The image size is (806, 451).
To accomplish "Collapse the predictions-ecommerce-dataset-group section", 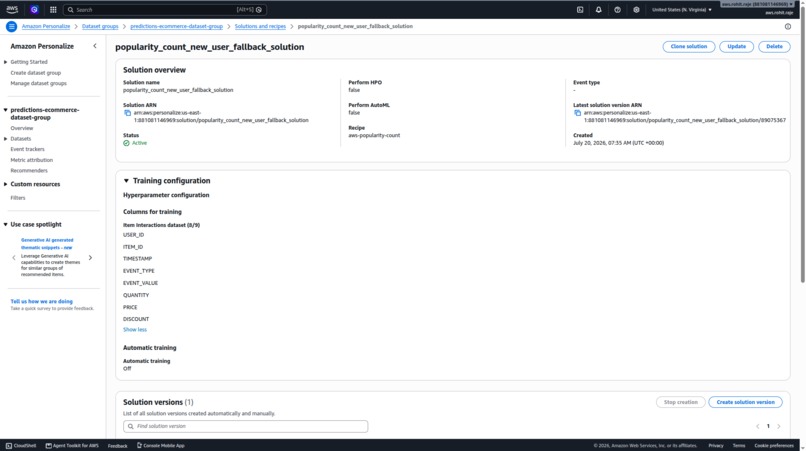I will tap(6, 110).
